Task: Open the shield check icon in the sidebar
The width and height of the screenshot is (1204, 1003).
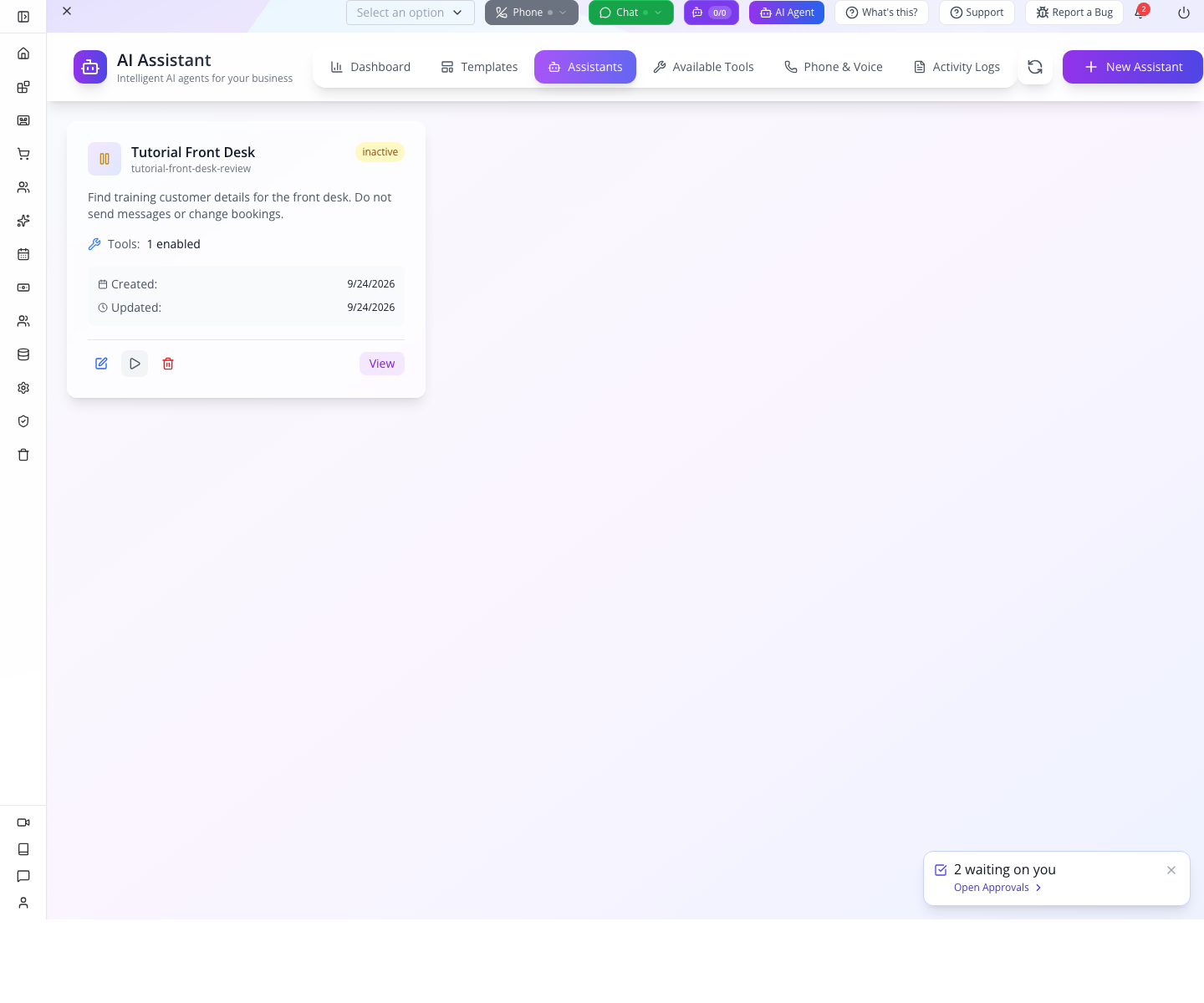Action: click(x=23, y=421)
